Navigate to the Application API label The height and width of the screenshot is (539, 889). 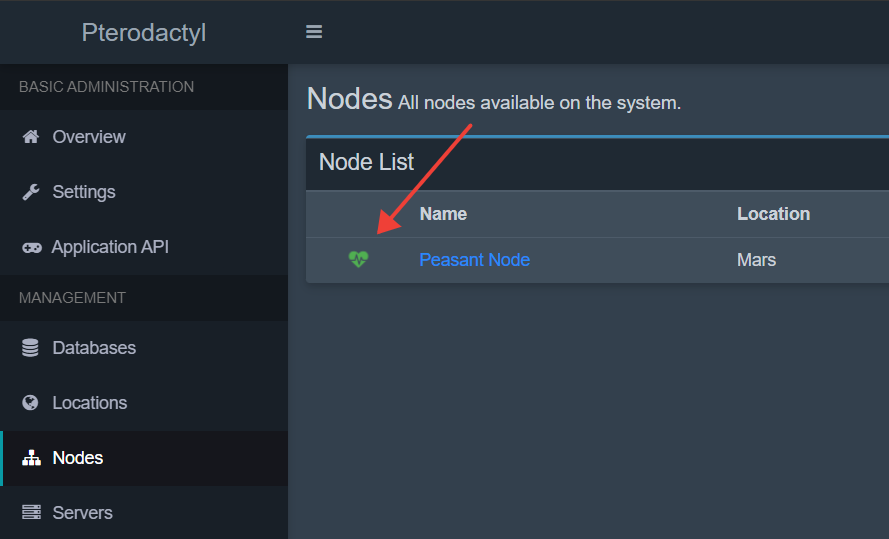[x=110, y=247]
